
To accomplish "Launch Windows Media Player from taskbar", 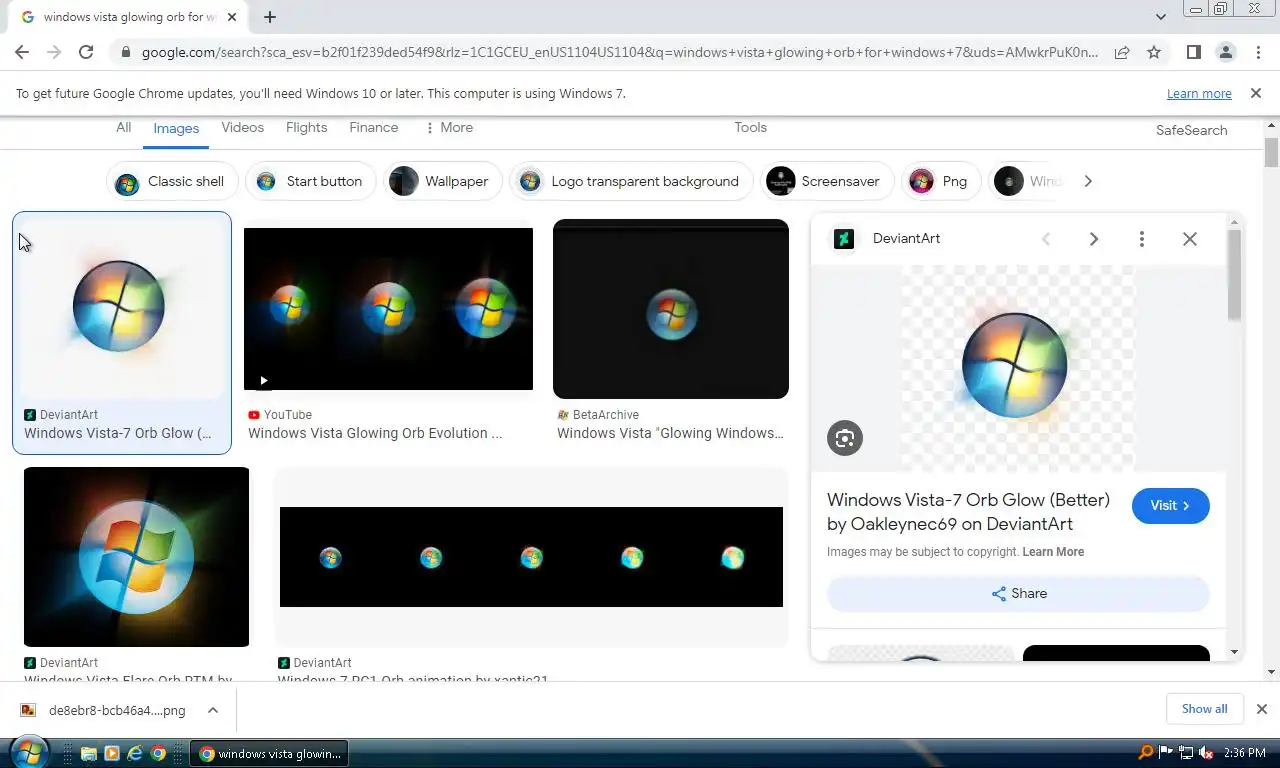I will (111, 754).
